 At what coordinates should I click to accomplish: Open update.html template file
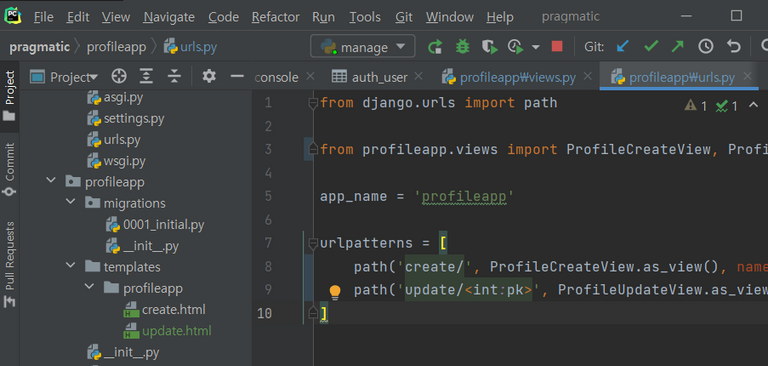[x=168, y=331]
